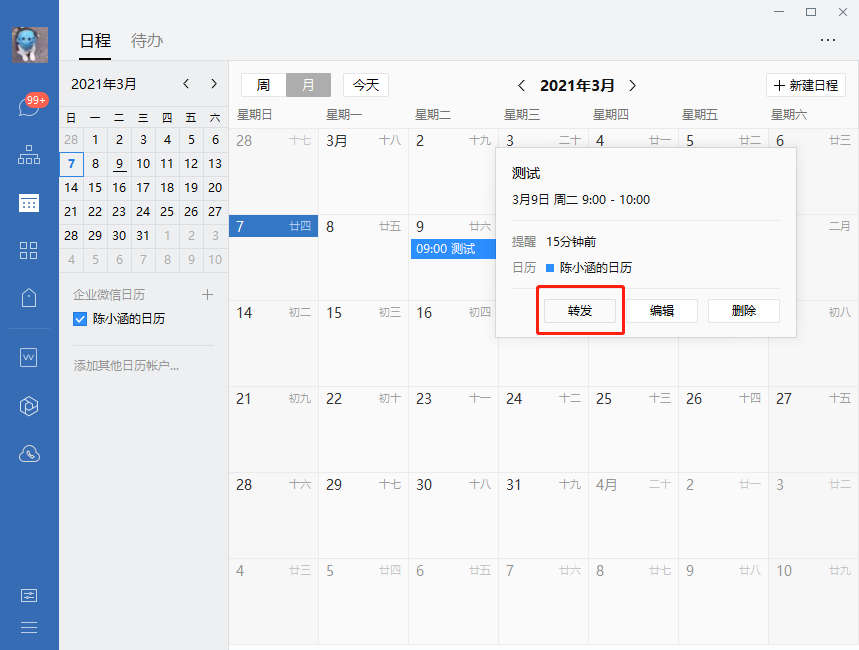859x650 pixels.
Task: Select the 09:00 测试 event on calendar
Action: pos(452,248)
